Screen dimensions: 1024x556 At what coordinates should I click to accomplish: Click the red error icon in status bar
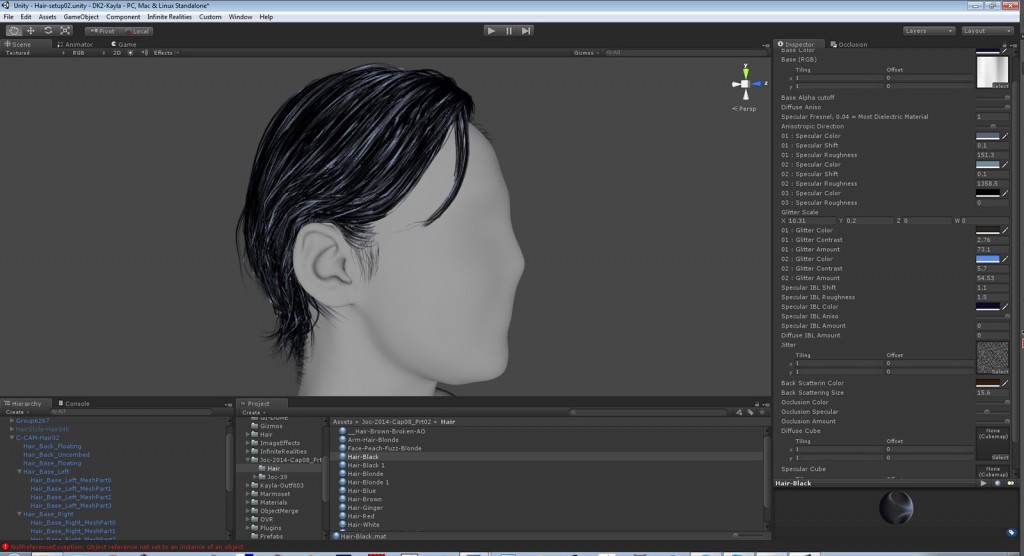[x=5, y=547]
